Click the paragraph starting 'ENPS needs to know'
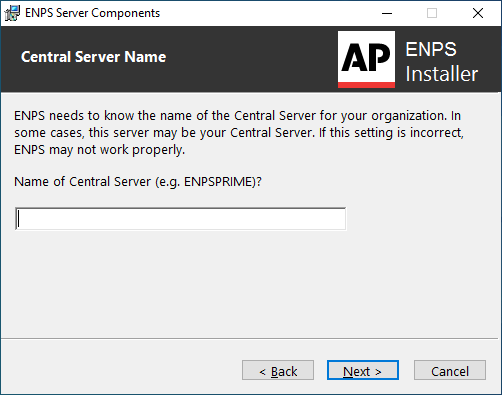502x395 pixels. [239, 133]
